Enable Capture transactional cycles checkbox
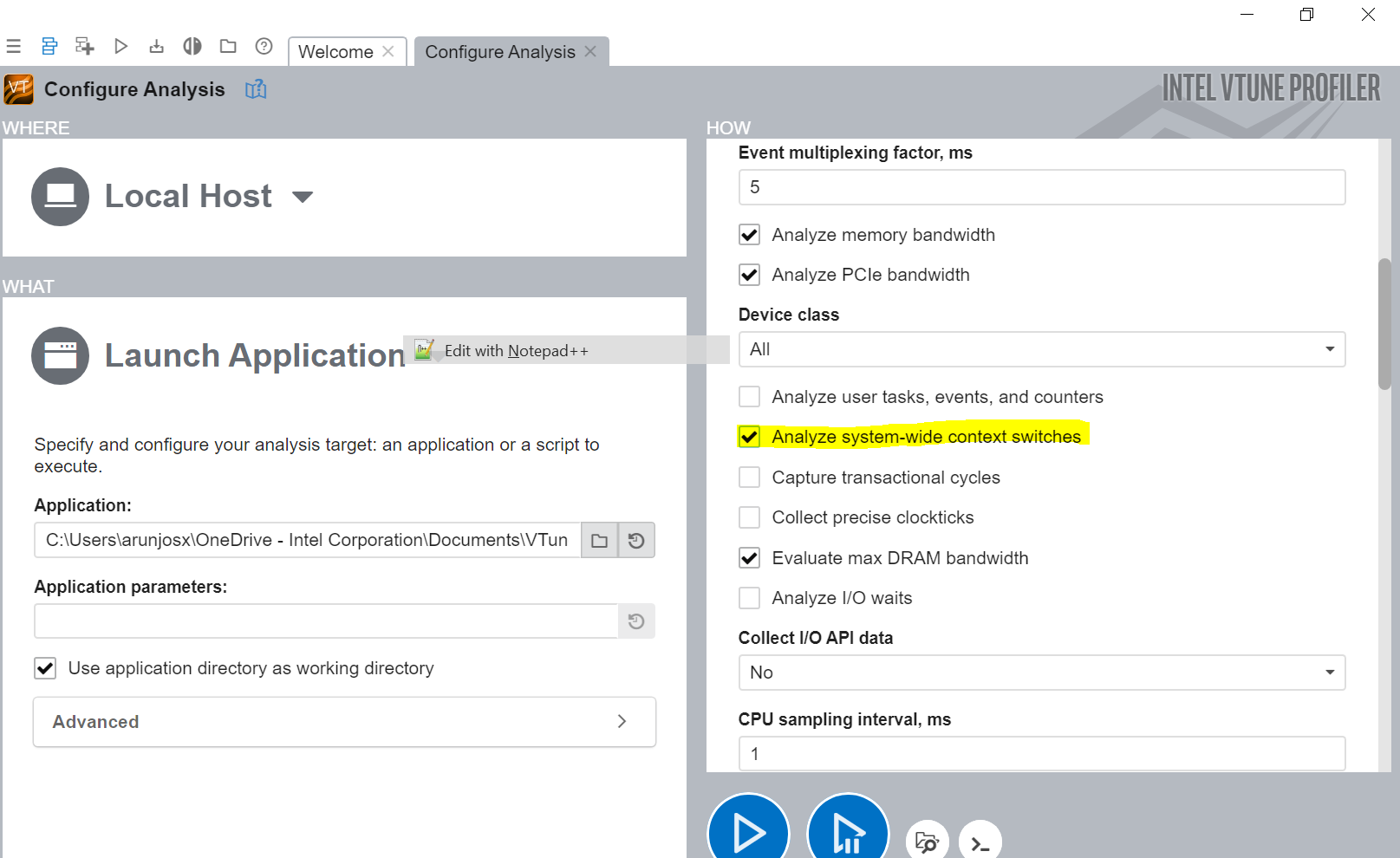The image size is (1400, 858). (x=750, y=478)
